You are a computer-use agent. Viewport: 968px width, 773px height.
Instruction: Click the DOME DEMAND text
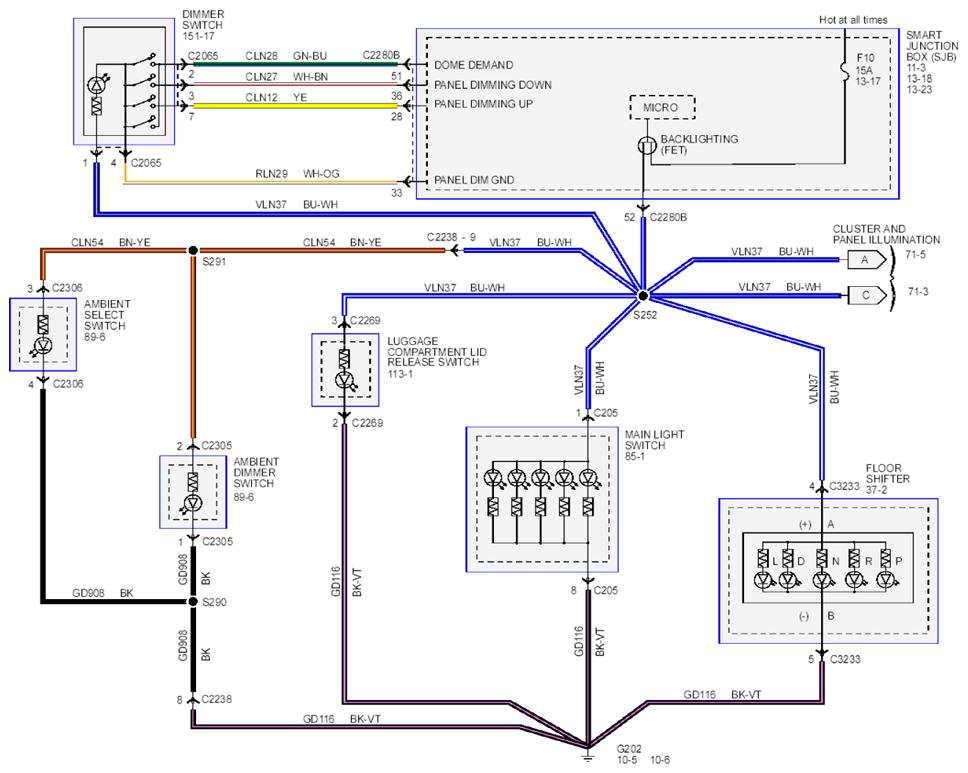coord(474,65)
